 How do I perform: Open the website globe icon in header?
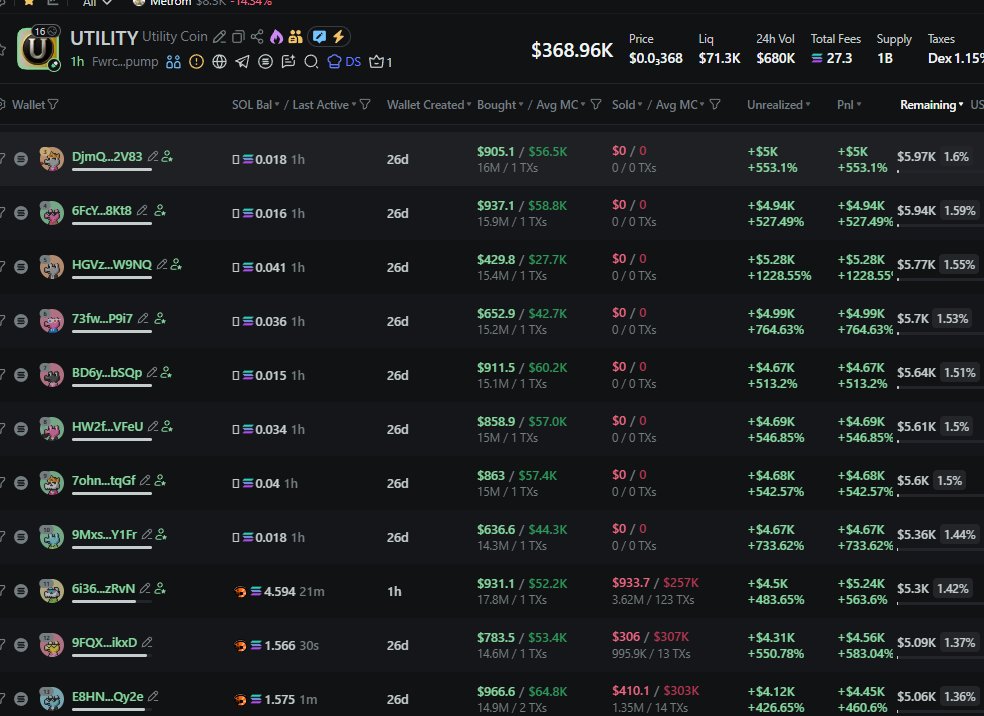[219, 62]
